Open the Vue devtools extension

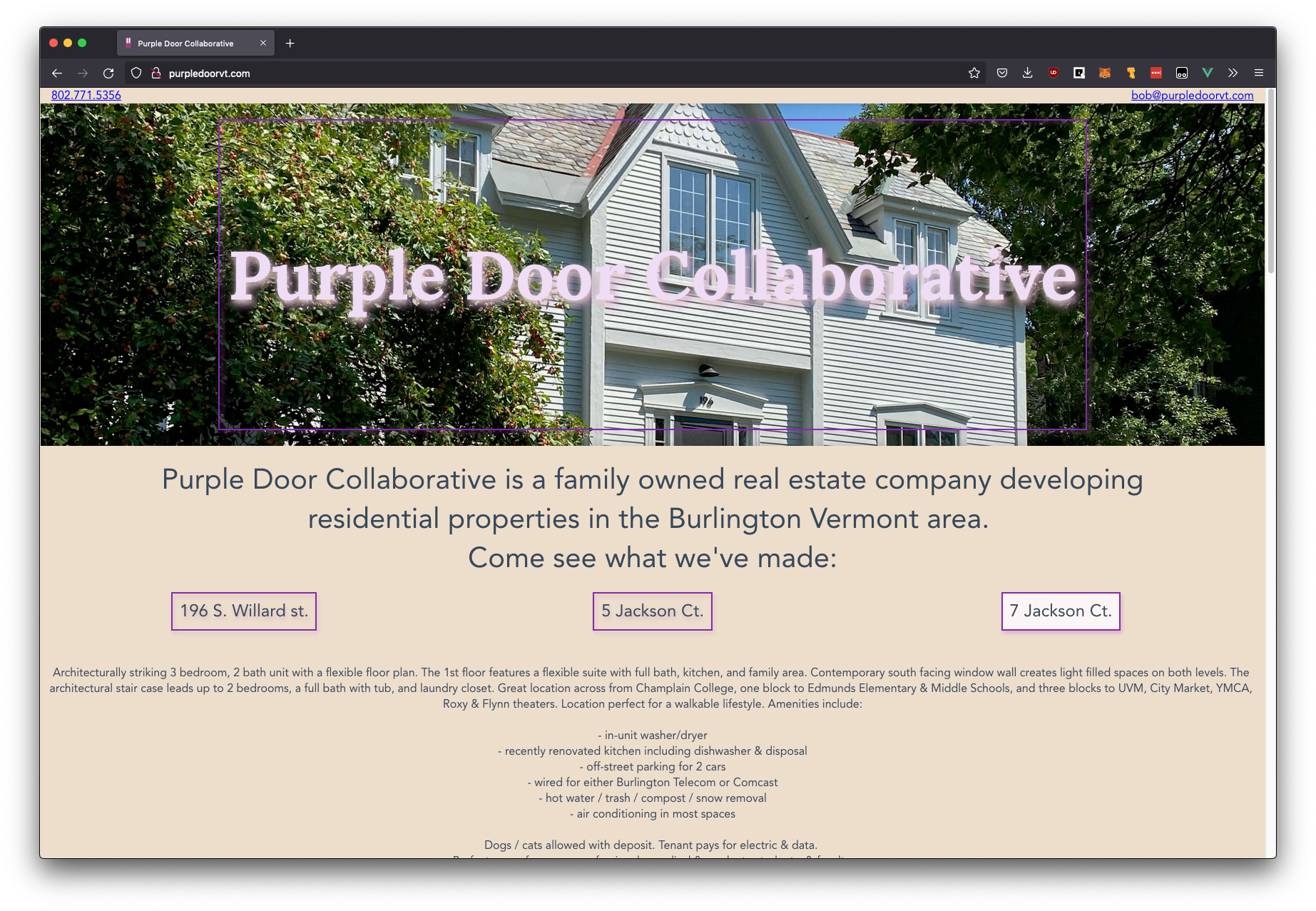click(1207, 73)
